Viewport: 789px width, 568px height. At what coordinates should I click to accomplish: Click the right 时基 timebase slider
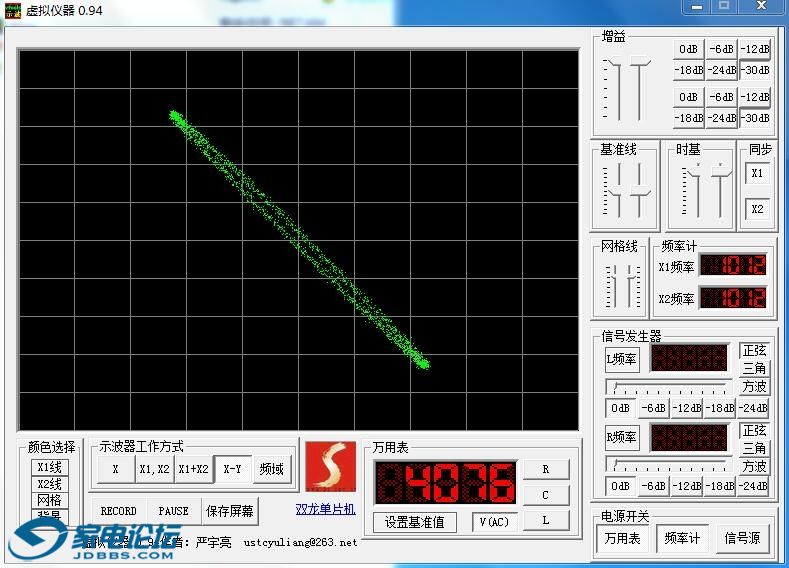click(x=721, y=191)
